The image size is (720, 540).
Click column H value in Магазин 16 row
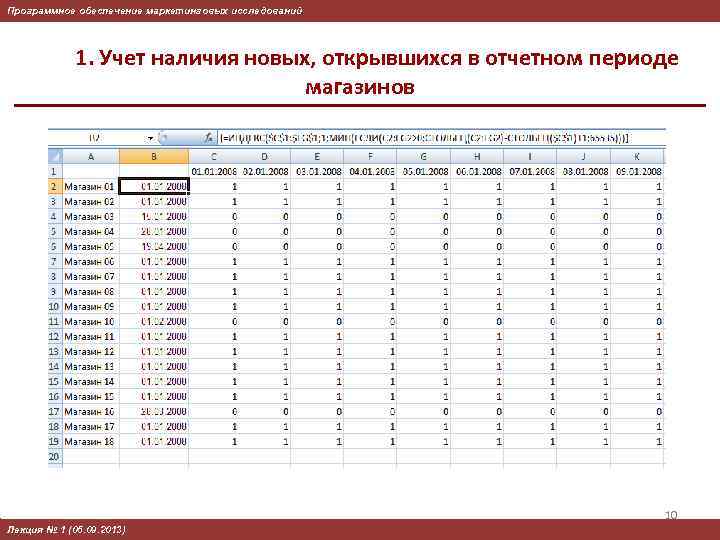(477, 411)
